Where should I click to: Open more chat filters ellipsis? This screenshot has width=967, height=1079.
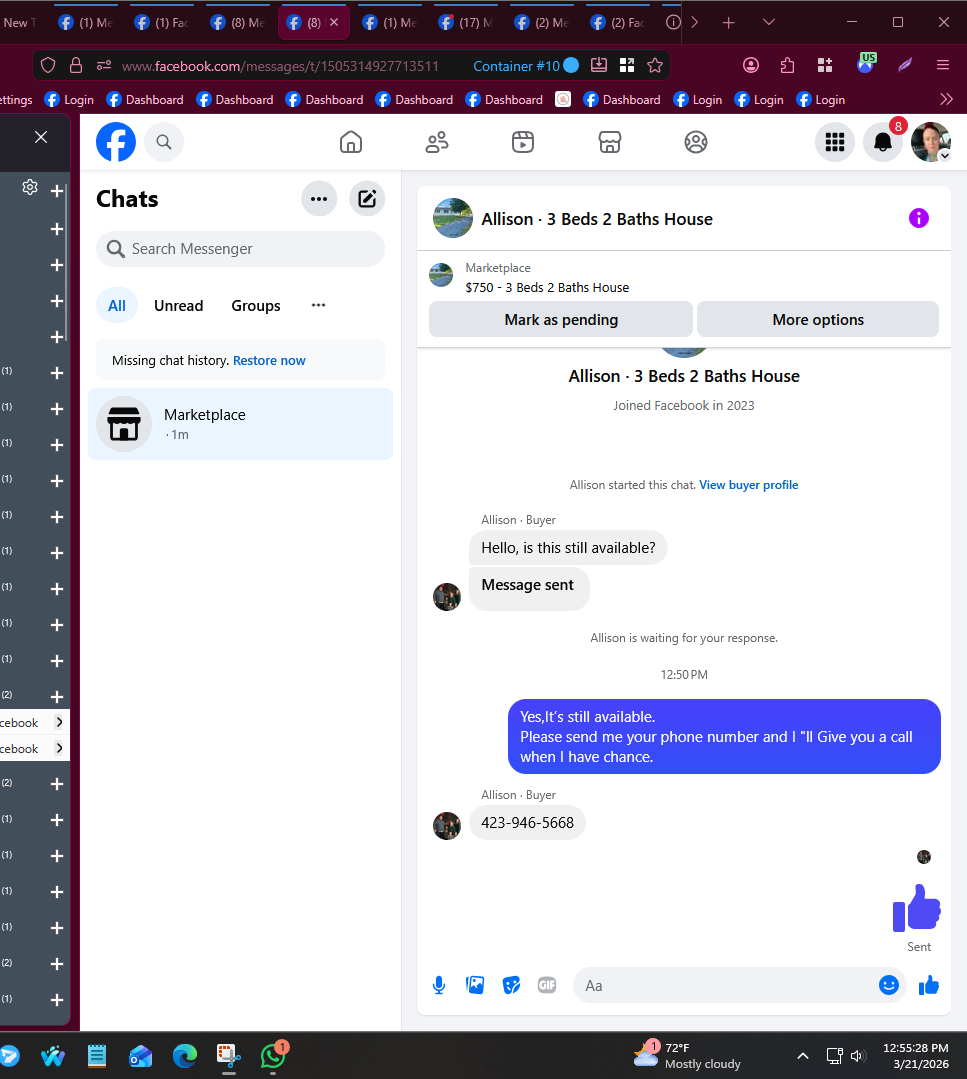coord(318,305)
